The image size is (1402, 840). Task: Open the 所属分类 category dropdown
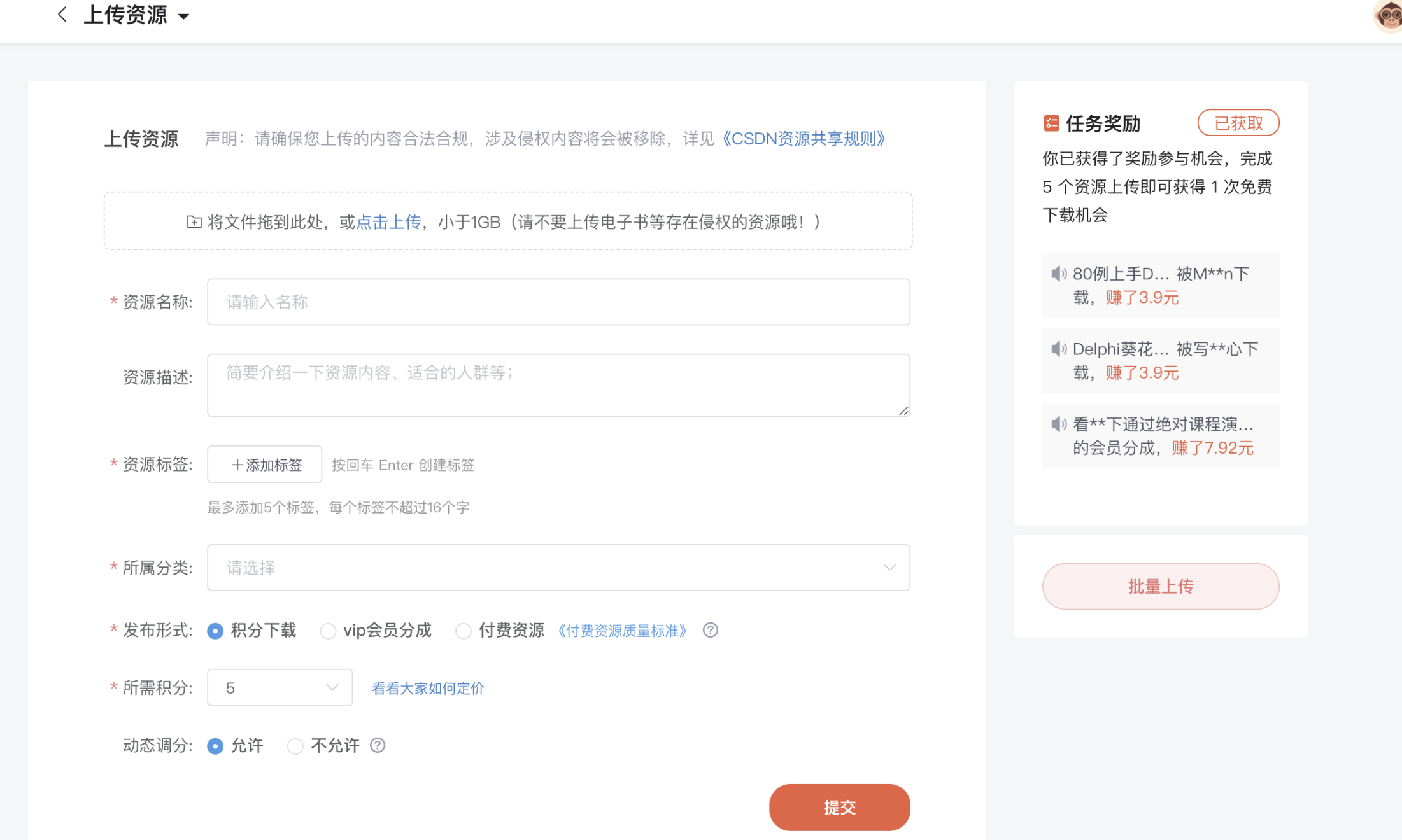click(x=558, y=568)
